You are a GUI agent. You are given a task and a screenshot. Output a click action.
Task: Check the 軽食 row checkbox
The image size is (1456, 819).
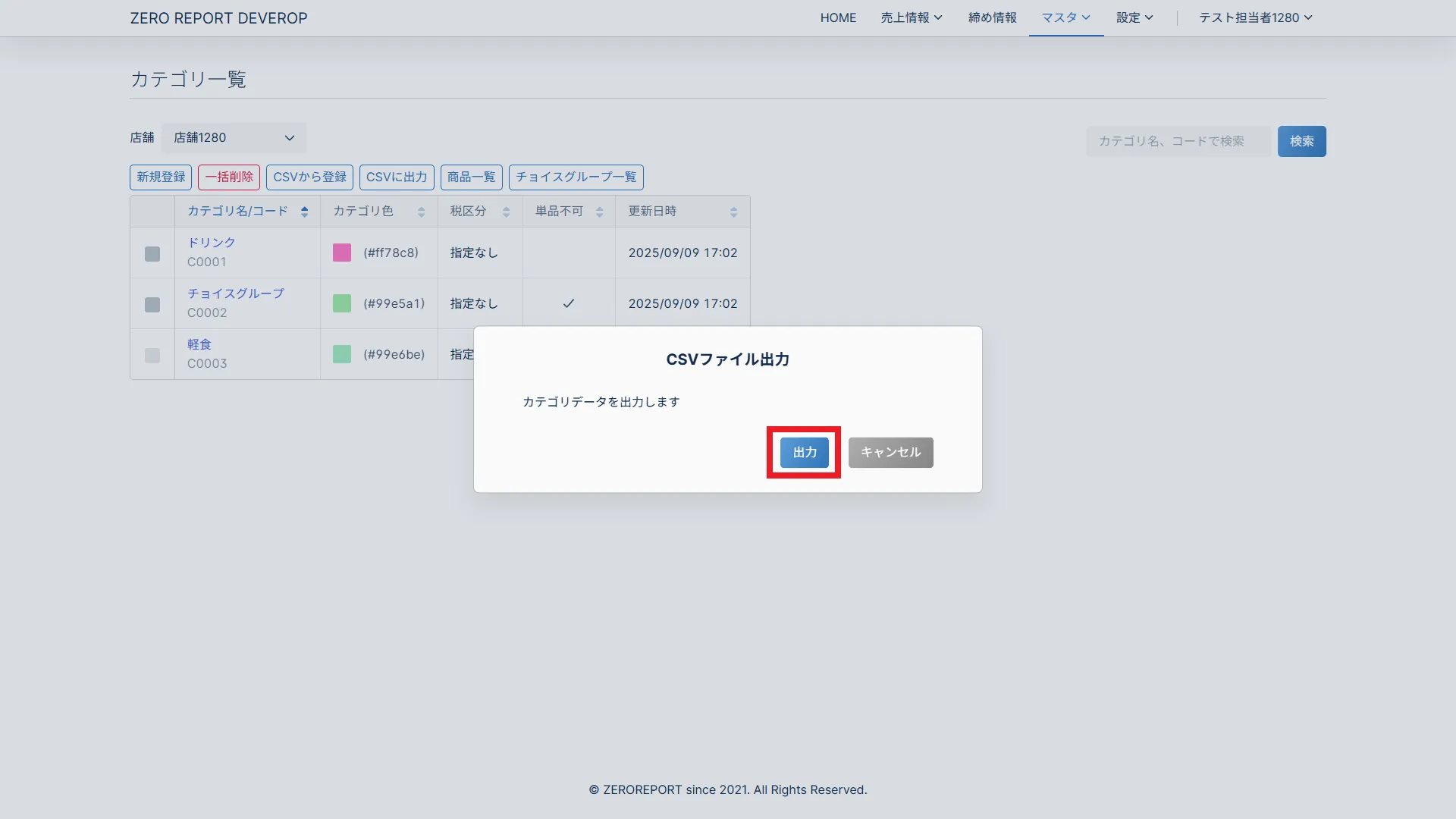coord(152,356)
